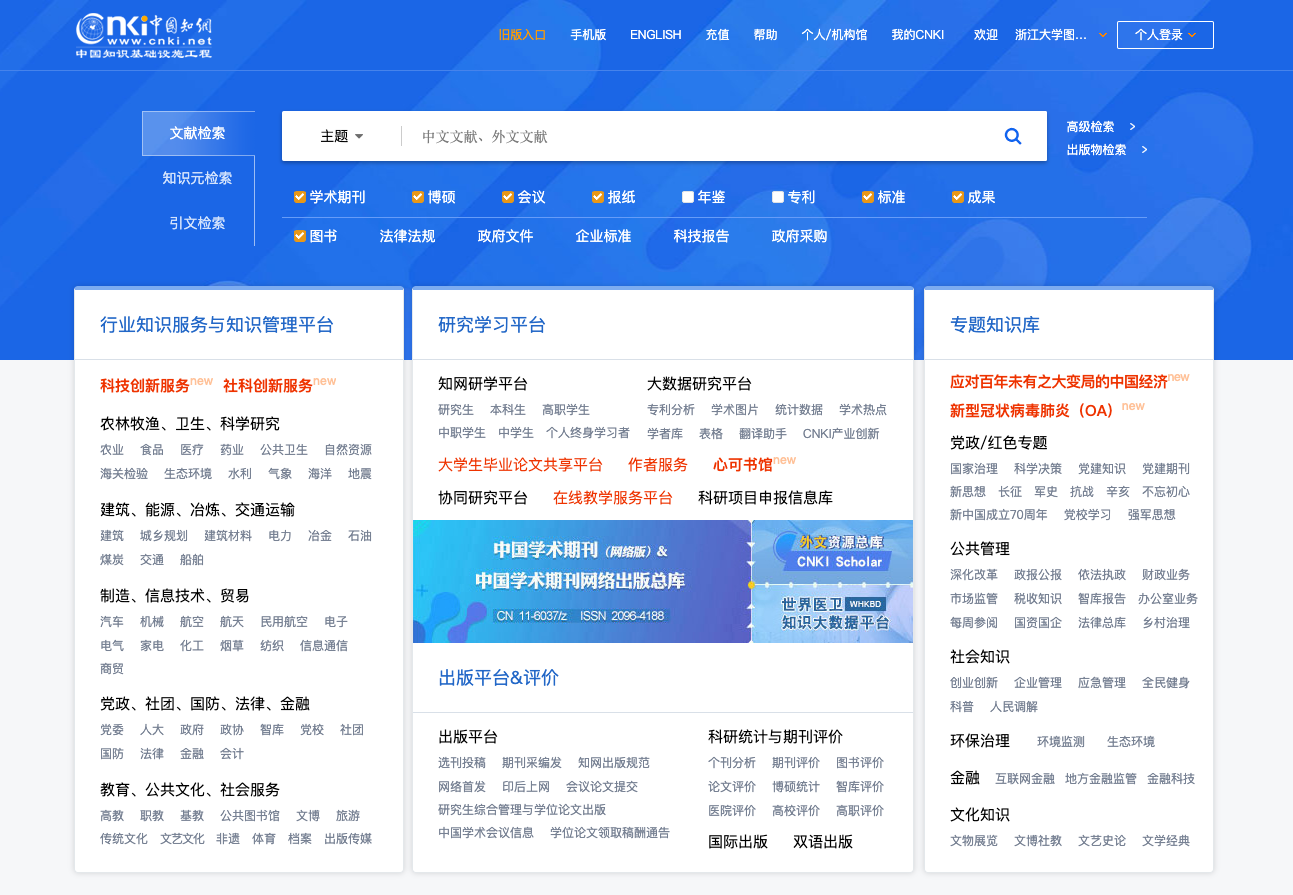Open the 企业标准 database link
1293x895 pixels.
[603, 236]
